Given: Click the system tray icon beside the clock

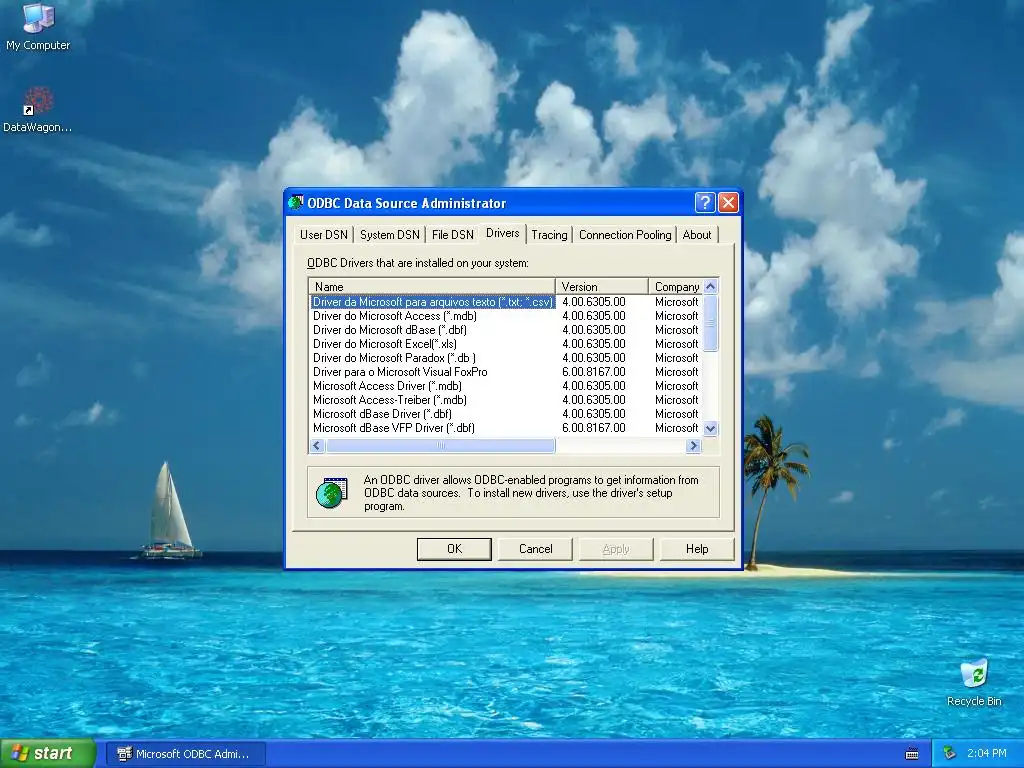Looking at the screenshot, I should click(949, 753).
